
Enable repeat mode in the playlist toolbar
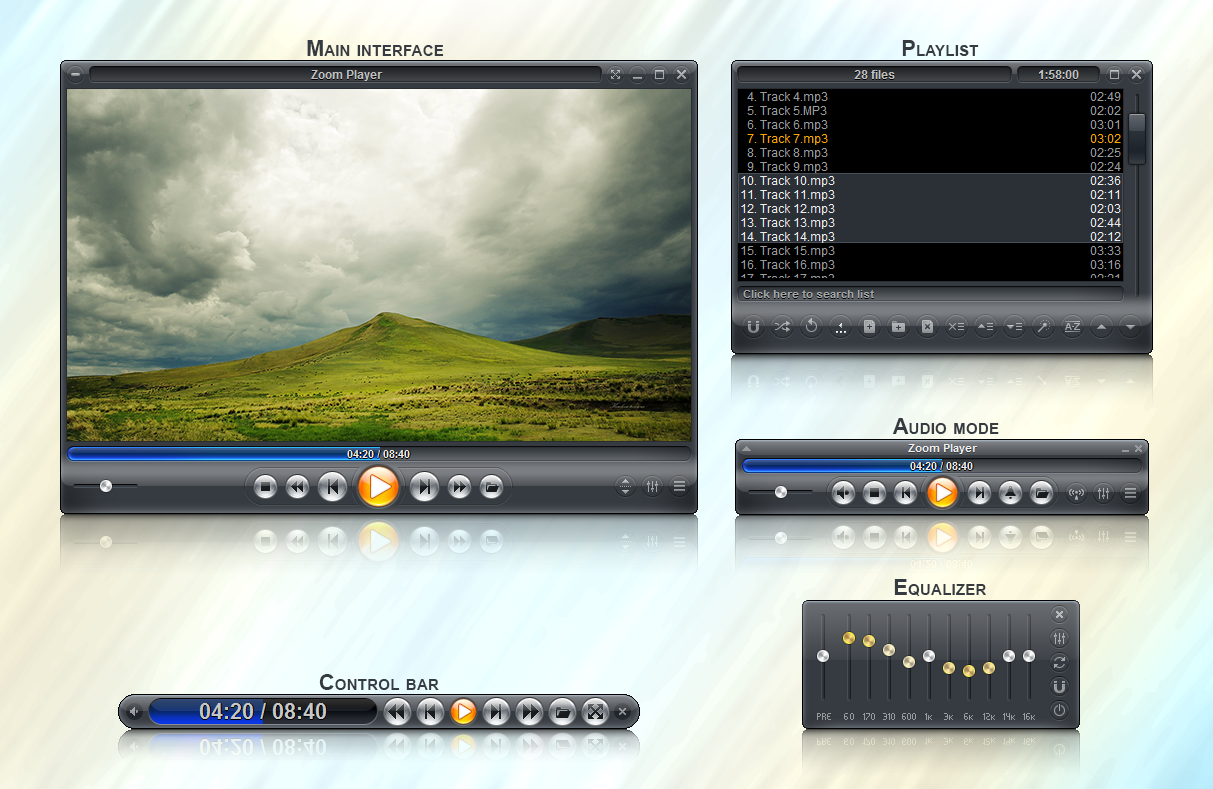811,327
